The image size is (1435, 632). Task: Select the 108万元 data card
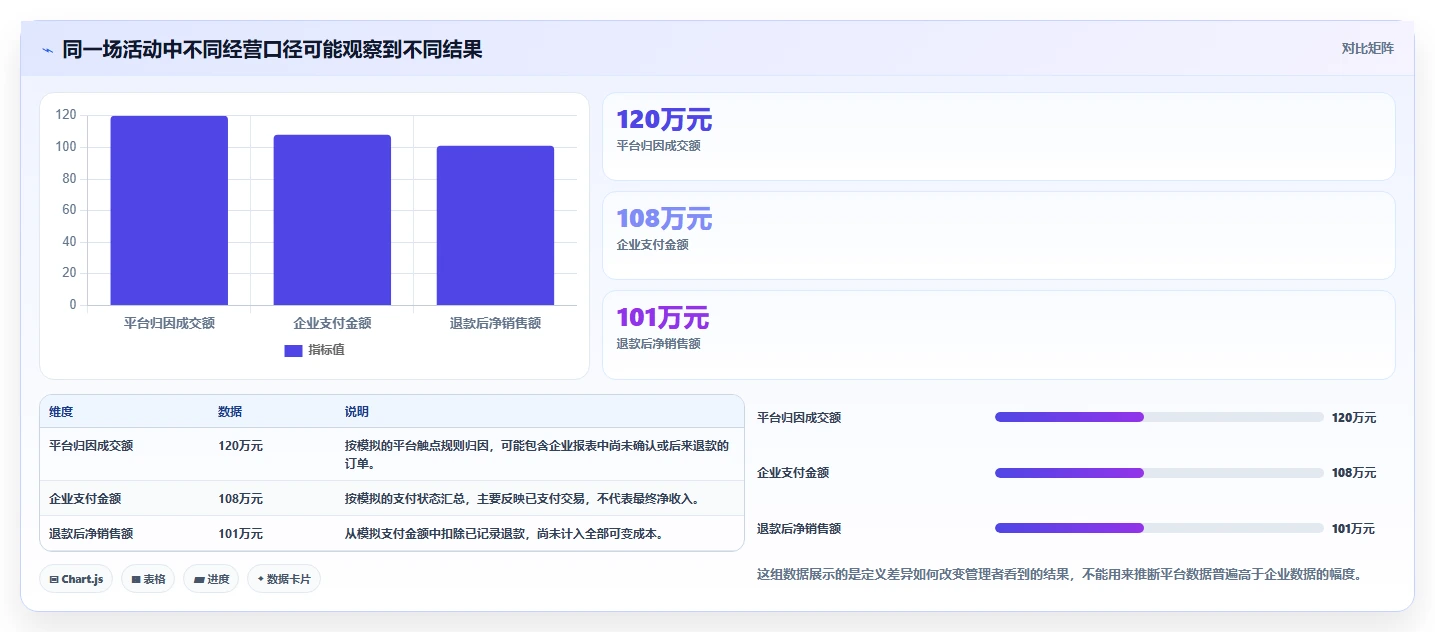[x=998, y=236]
